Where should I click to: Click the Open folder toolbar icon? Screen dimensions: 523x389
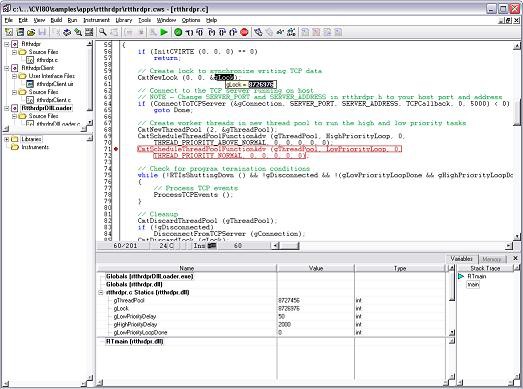(31, 32)
